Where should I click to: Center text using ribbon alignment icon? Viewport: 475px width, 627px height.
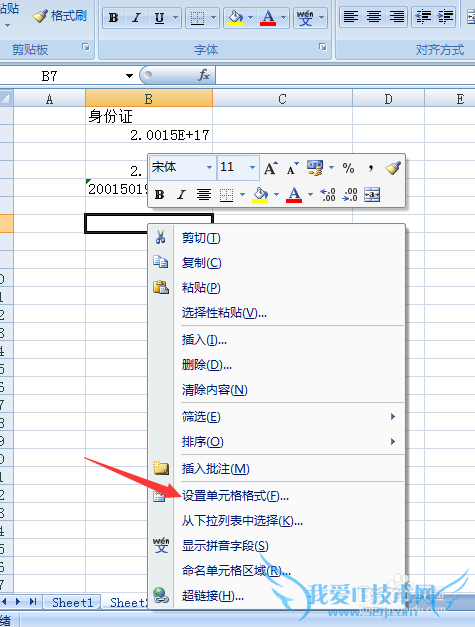point(374,17)
